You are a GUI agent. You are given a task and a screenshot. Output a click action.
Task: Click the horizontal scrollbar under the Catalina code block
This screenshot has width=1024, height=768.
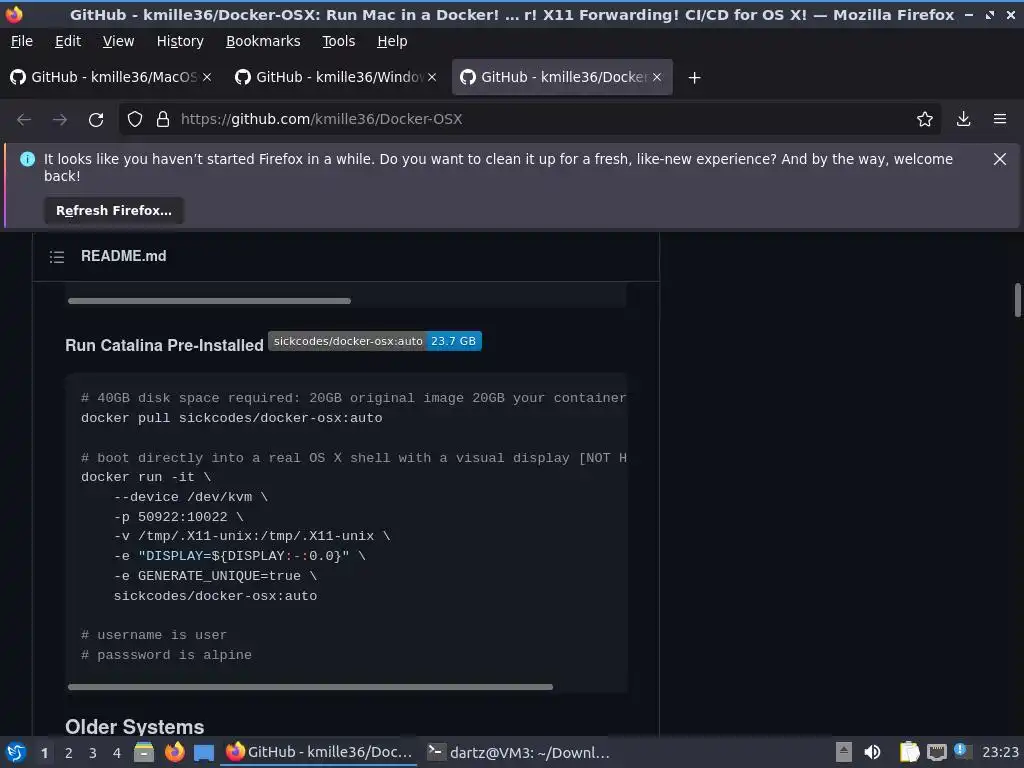click(x=310, y=687)
